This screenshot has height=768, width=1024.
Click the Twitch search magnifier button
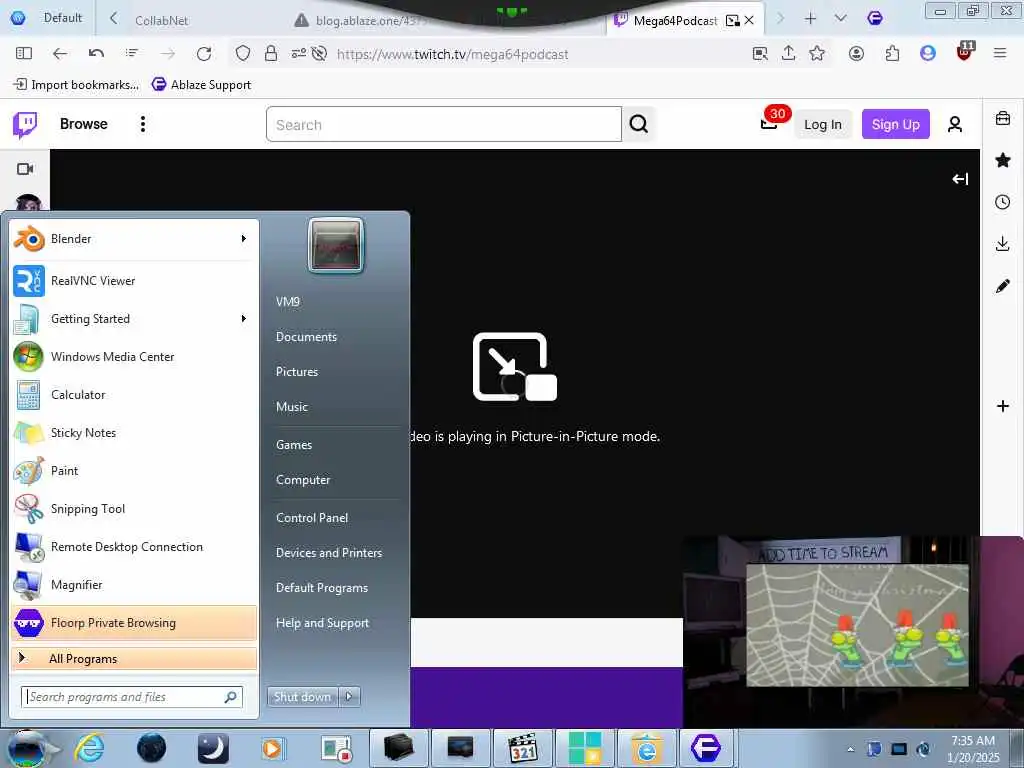click(639, 124)
